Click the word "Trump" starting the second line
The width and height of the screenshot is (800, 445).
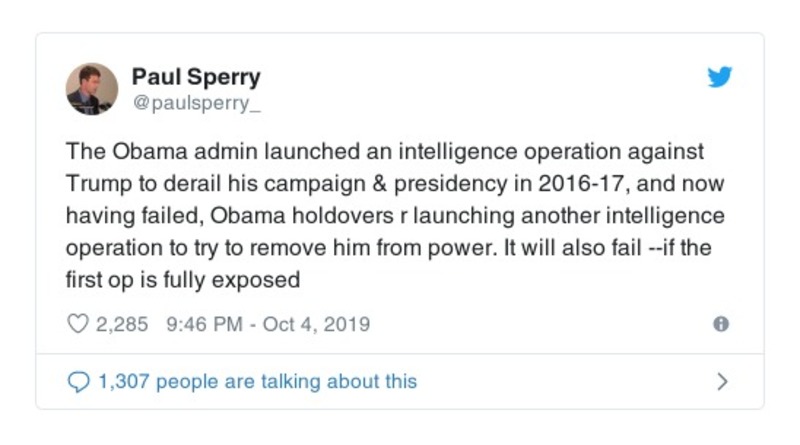96,184
